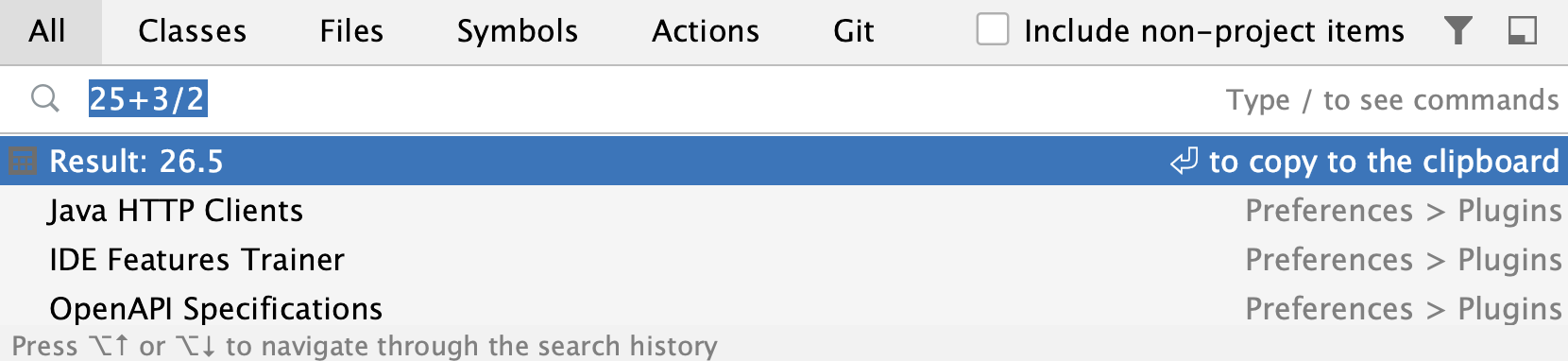Select the Result: 26.5 row
Image resolution: width=1568 pixels, height=361 pixels.
pos(784,162)
